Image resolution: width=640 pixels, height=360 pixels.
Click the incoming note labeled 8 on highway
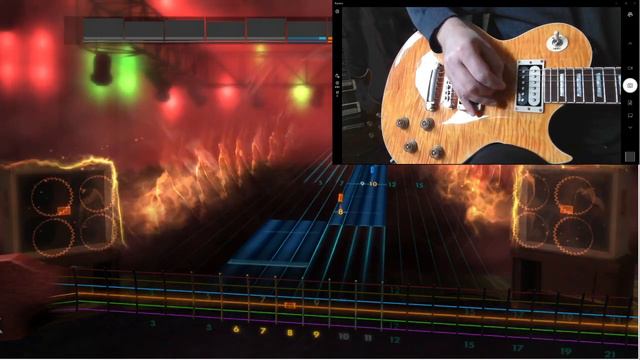click(x=340, y=212)
